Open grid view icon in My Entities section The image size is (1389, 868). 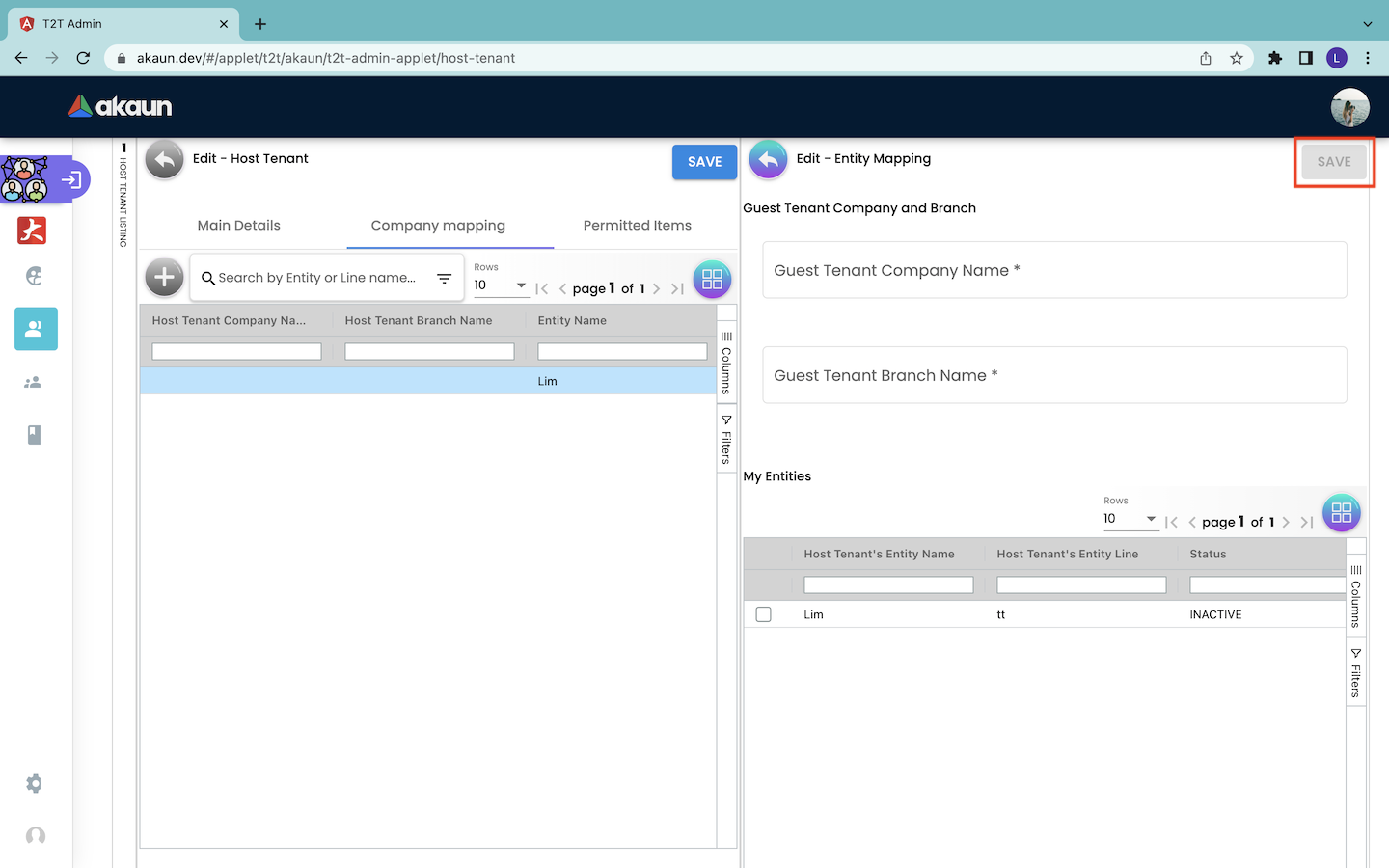[x=1341, y=513]
